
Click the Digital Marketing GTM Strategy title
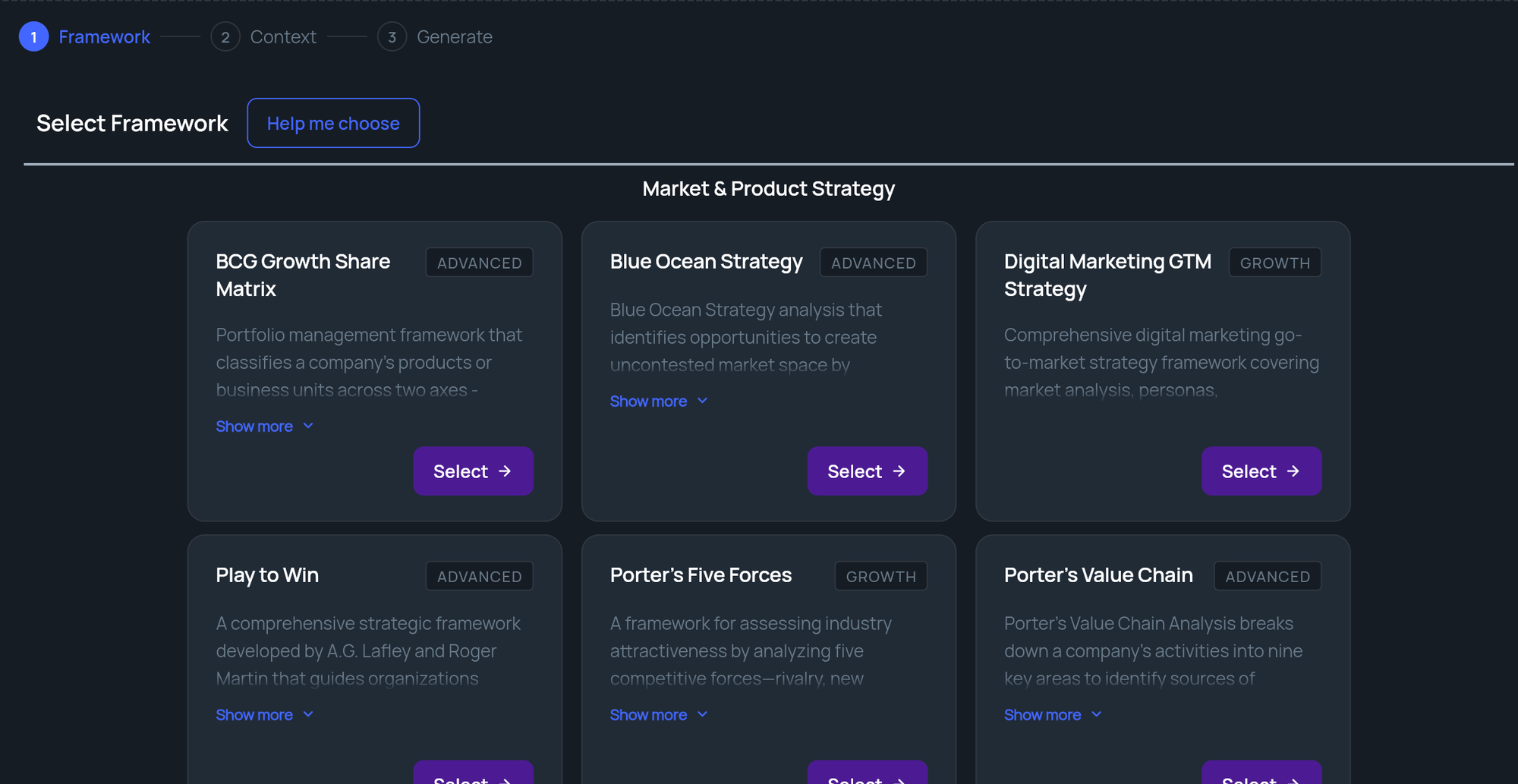(1107, 275)
